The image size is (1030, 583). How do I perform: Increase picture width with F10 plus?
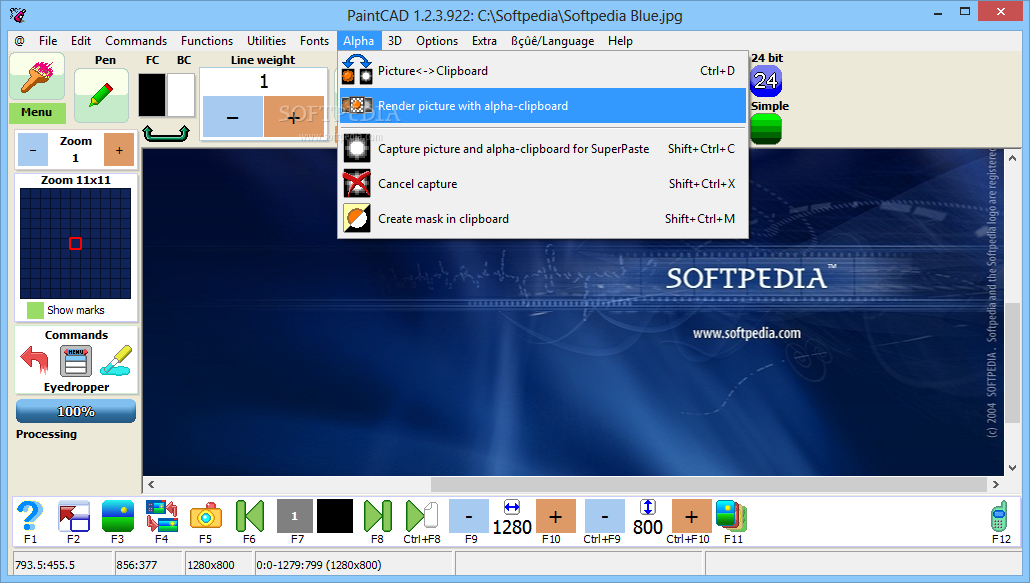[x=556, y=516]
